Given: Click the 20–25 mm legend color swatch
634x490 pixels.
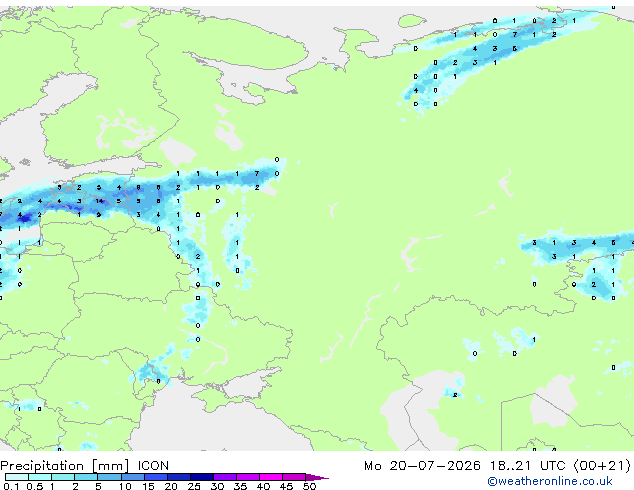Looking at the screenshot, I should point(179,477).
